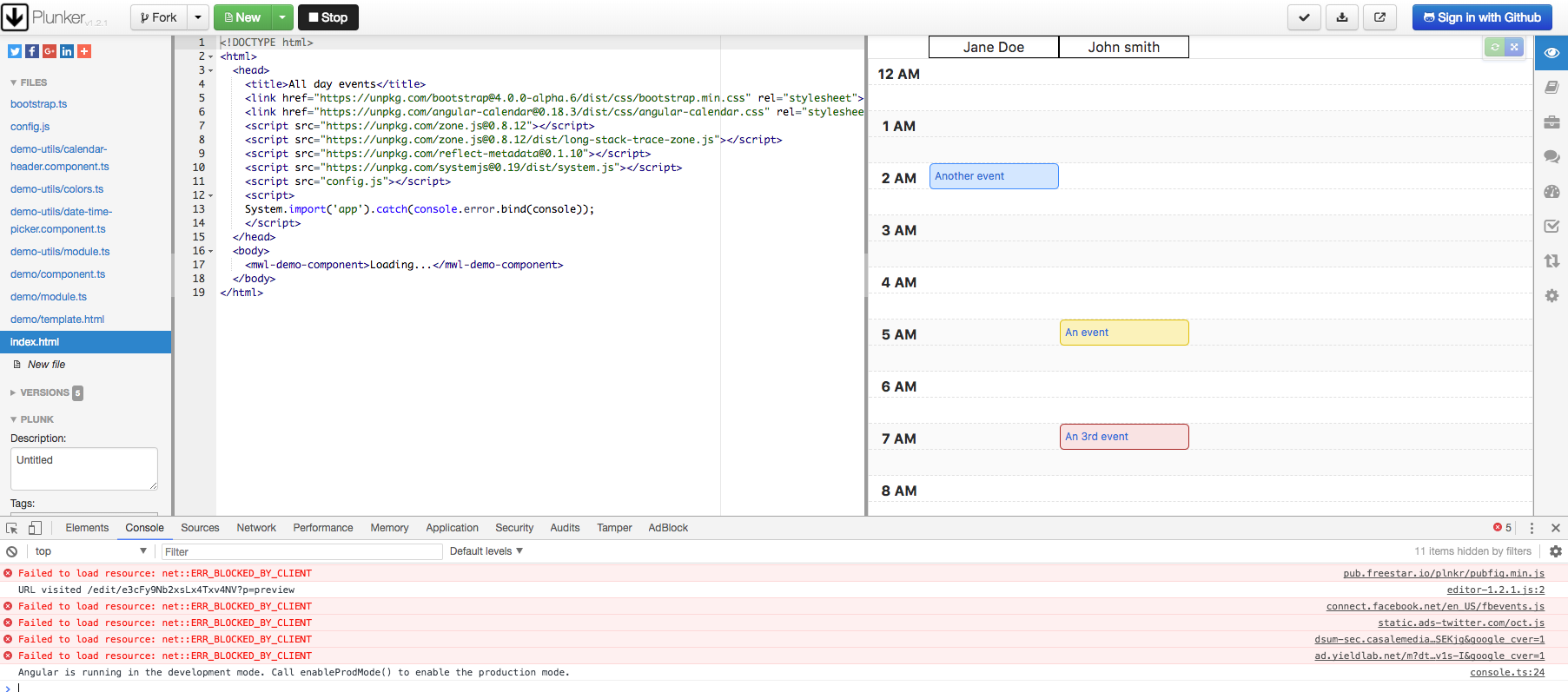
Task: Open pubfig.min.js source link
Action: [1444, 573]
